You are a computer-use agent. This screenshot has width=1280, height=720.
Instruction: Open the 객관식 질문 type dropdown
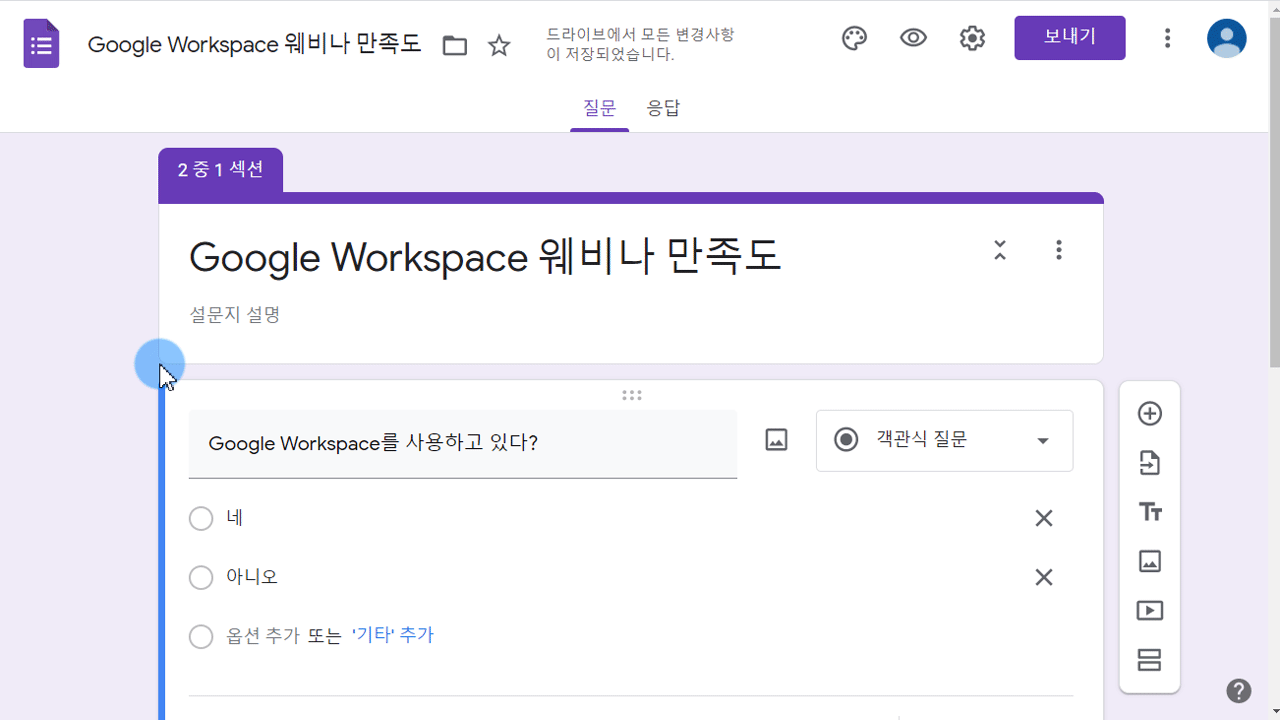pos(945,440)
